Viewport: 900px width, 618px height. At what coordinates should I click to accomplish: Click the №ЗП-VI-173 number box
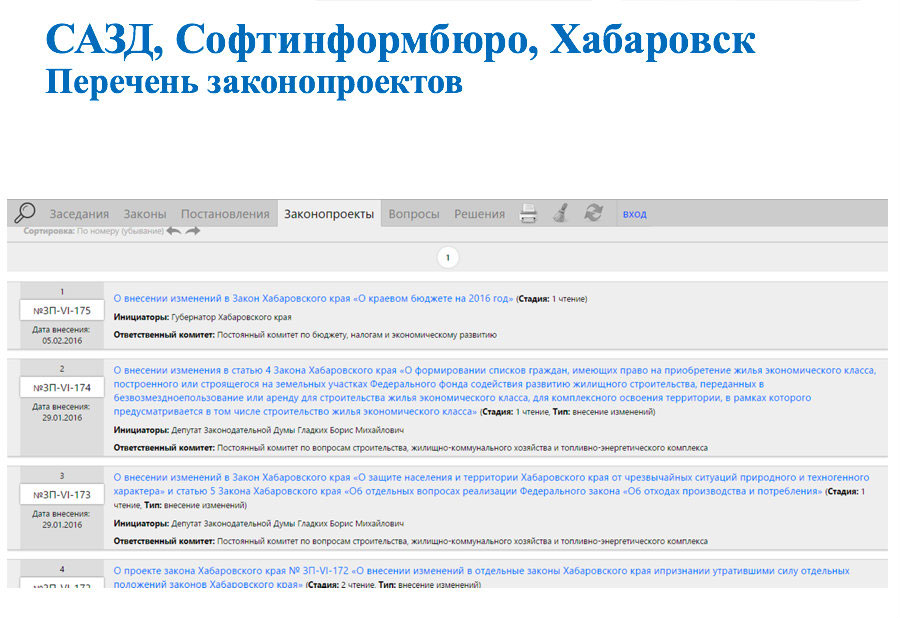[x=62, y=495]
